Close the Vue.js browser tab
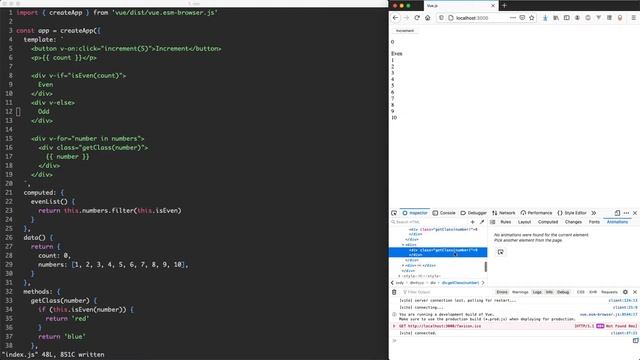Viewport: 640px width, 360px height. (493, 6)
